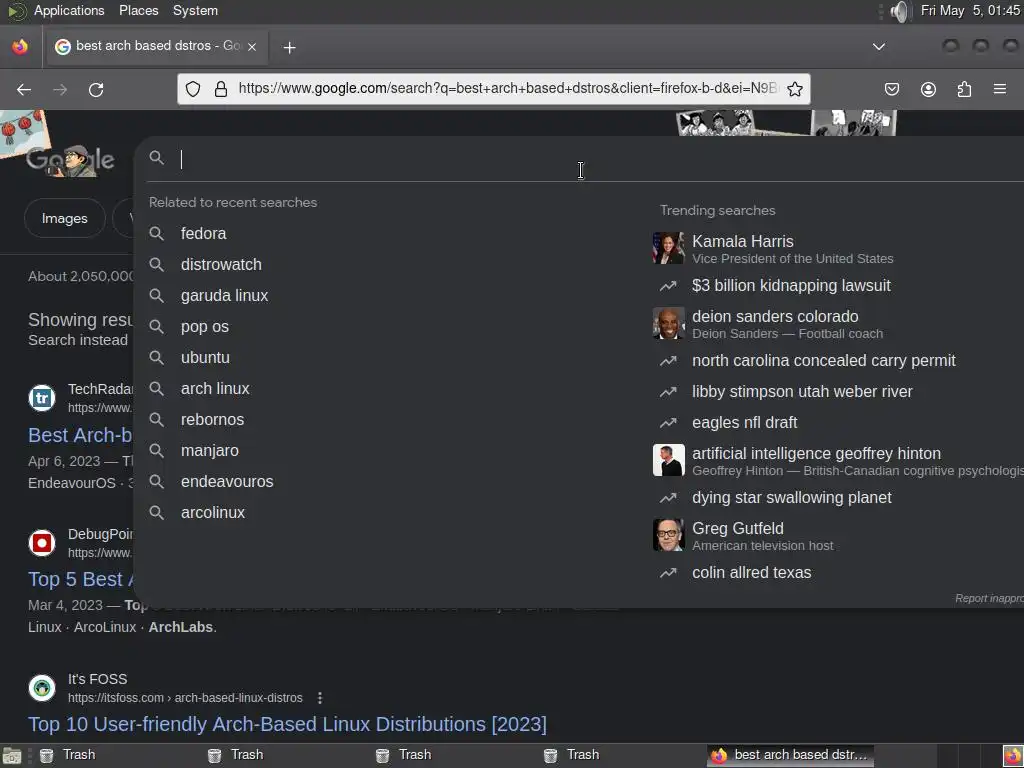Click the date and time in top panel
Screen dimensions: 1024x768
tap(970, 10)
